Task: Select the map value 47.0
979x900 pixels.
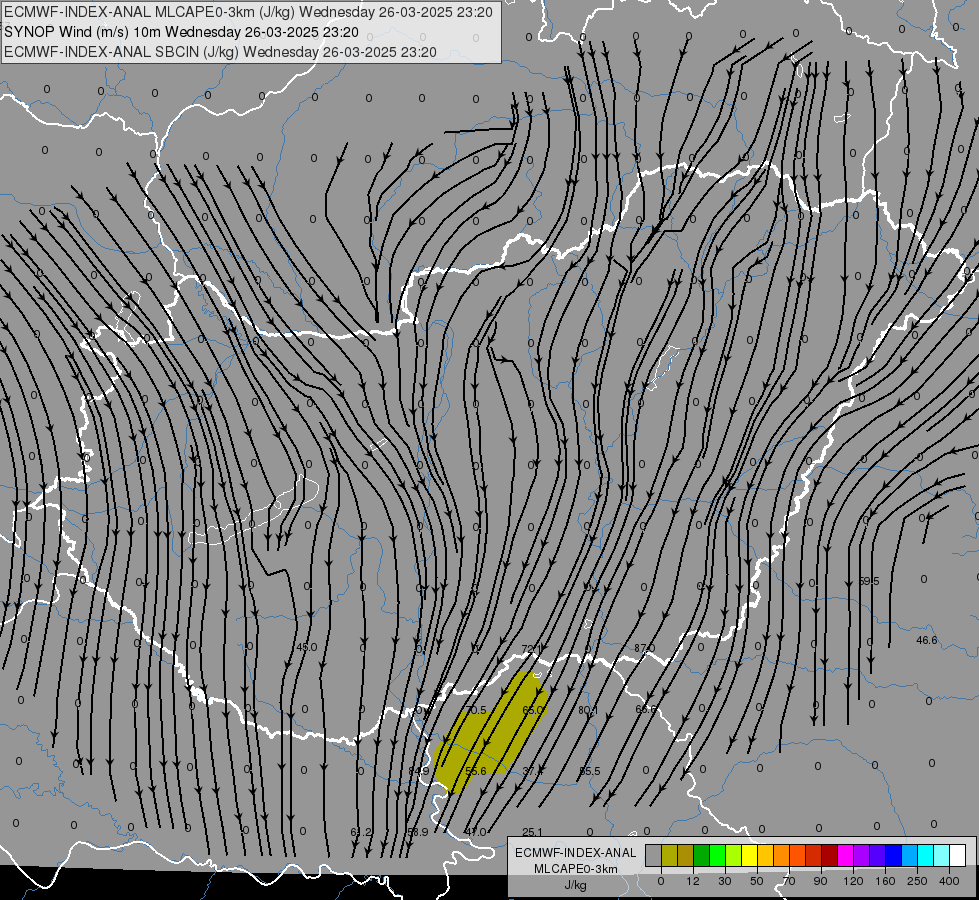Action: coord(475,832)
